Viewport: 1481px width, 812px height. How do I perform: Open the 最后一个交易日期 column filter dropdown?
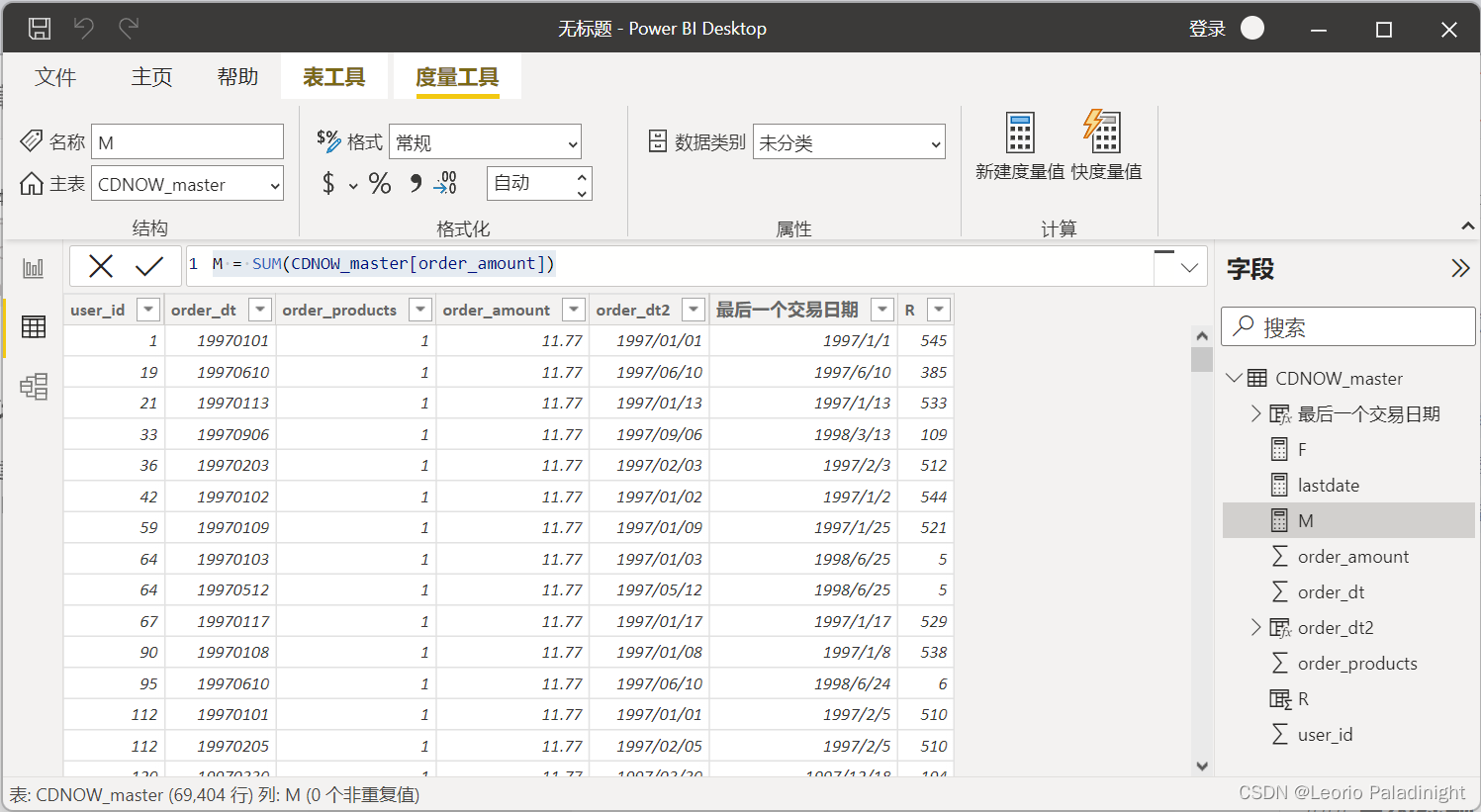(x=882, y=310)
